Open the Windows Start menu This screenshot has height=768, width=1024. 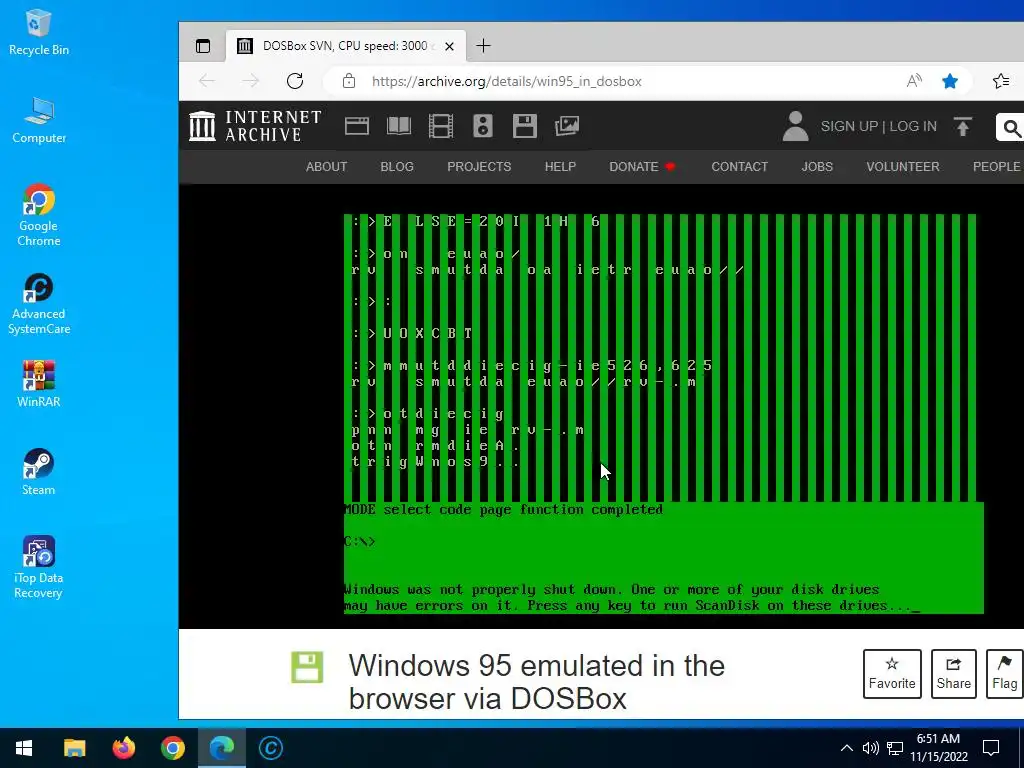pyautogui.click(x=24, y=748)
